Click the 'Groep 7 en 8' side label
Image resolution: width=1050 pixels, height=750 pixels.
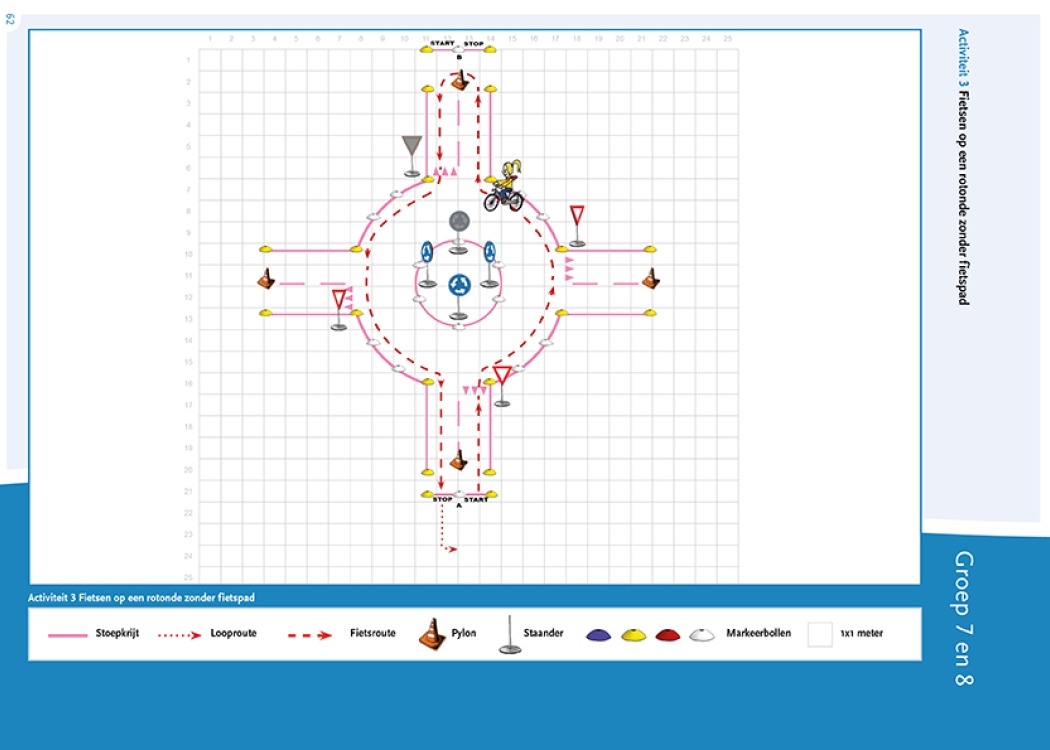click(x=963, y=618)
